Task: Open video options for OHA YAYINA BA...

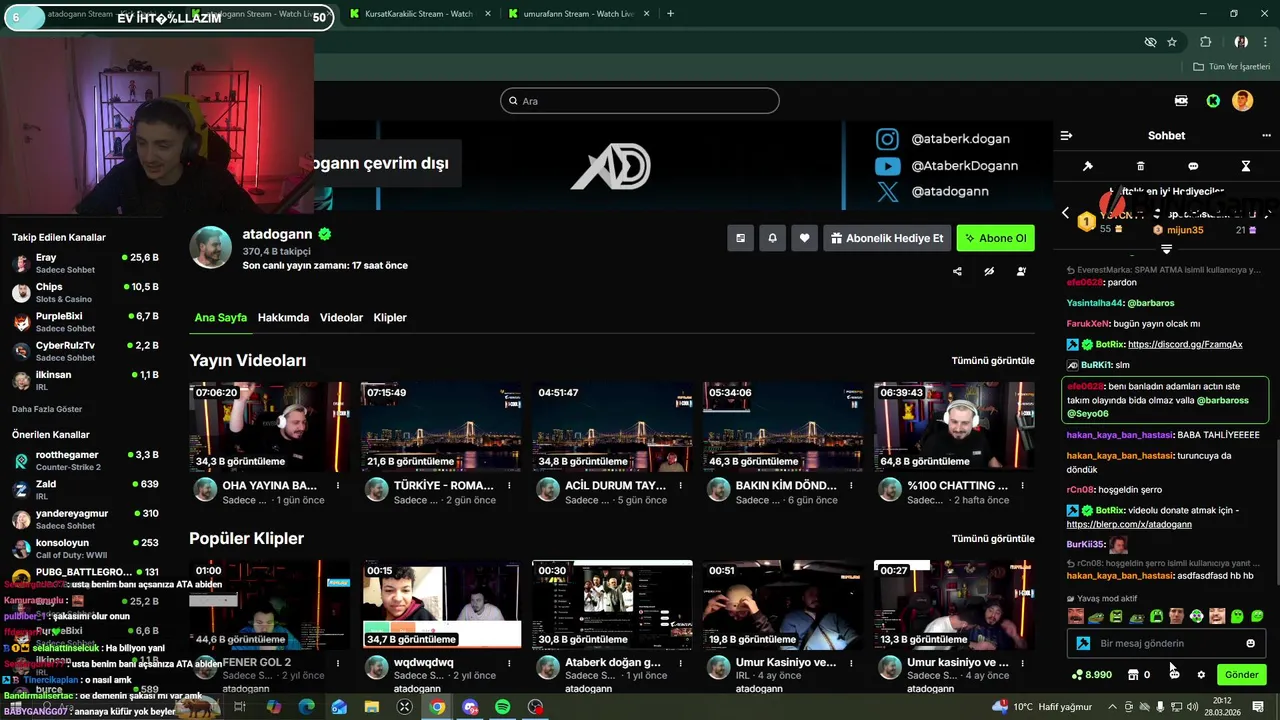Action: pyautogui.click(x=338, y=485)
